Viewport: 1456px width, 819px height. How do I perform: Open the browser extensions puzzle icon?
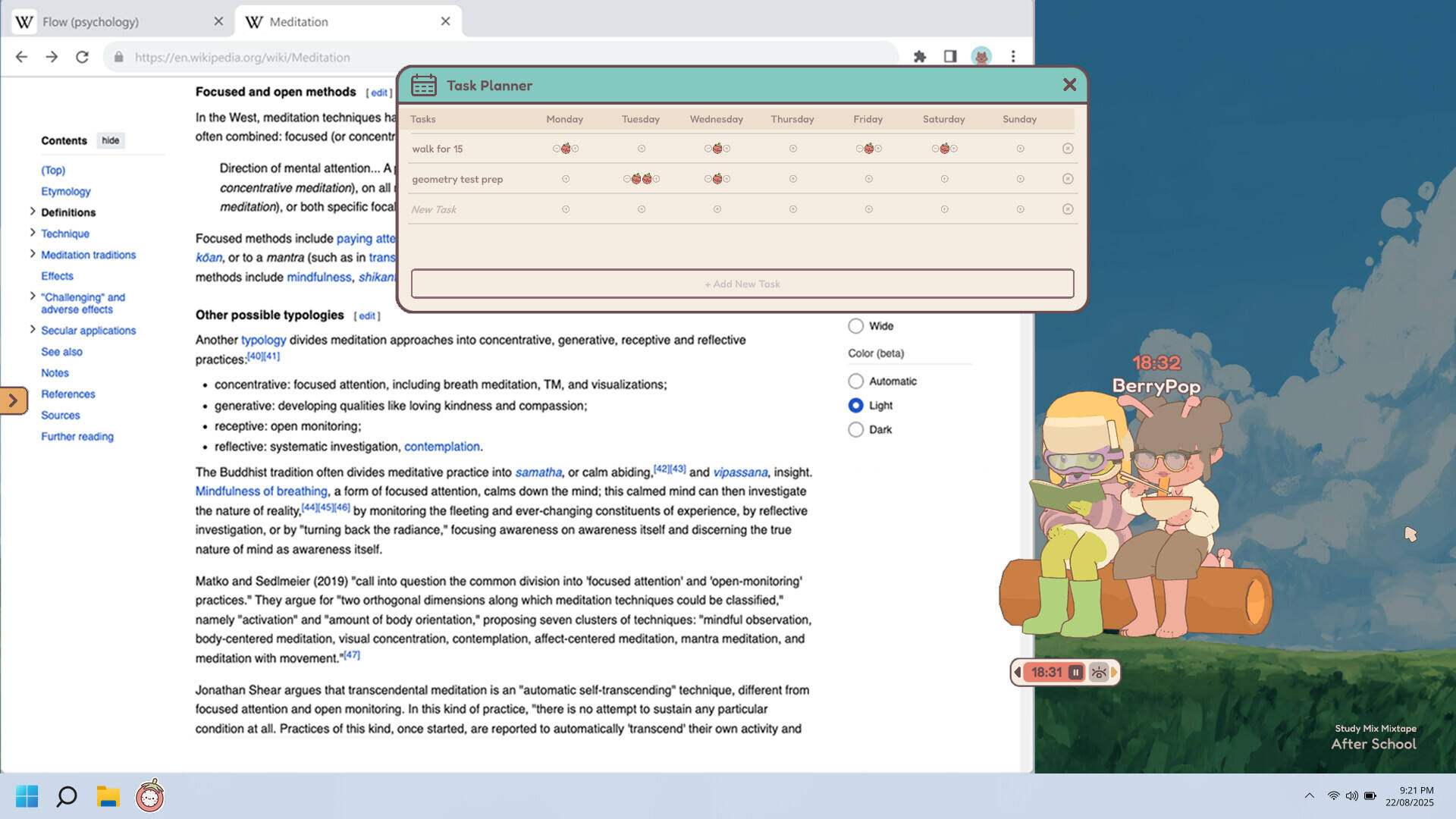[x=920, y=57]
